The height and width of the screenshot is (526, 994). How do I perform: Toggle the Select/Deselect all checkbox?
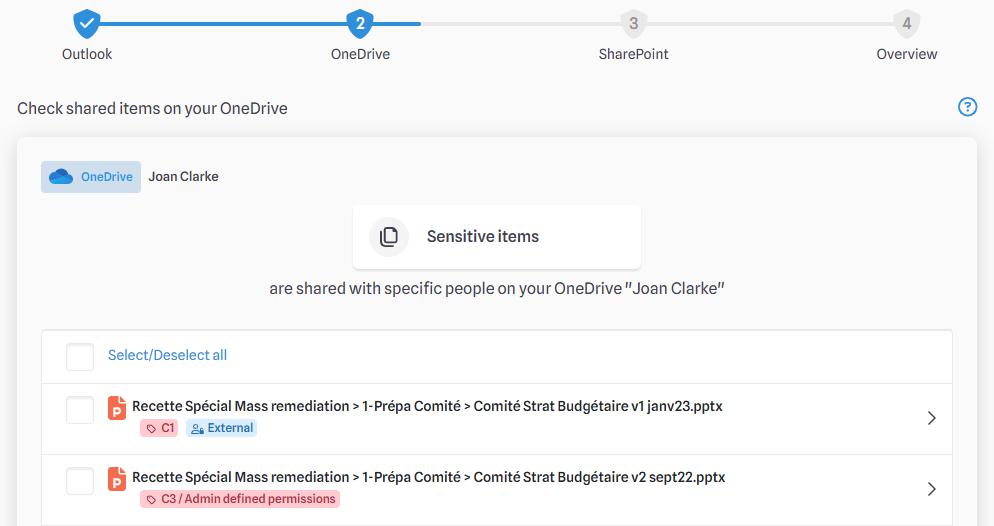[80, 357]
